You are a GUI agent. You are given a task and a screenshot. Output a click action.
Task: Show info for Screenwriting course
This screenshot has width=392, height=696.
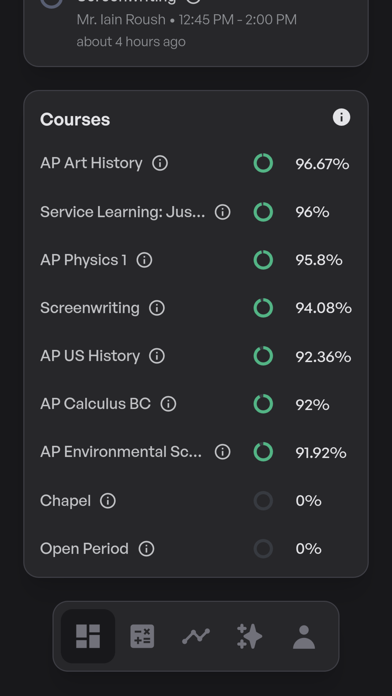point(157,308)
